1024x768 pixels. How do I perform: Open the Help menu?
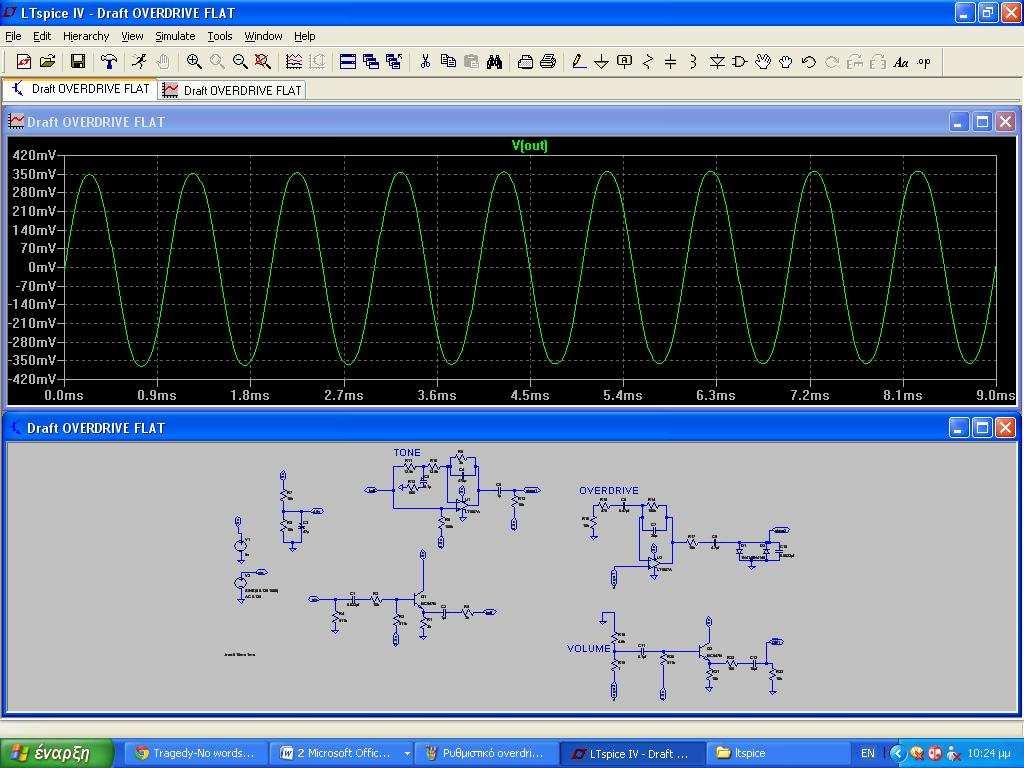point(304,36)
